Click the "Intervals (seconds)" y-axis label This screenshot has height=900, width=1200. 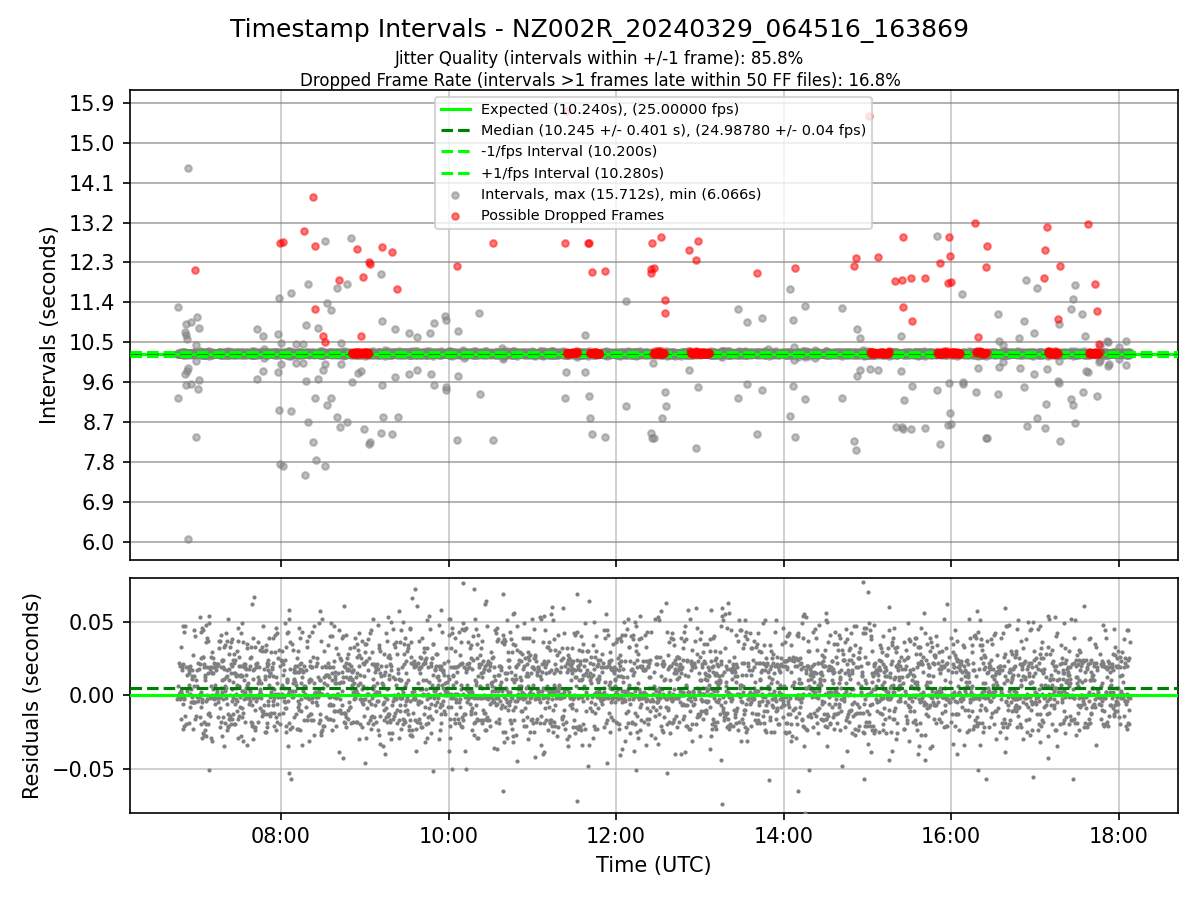[49, 324]
